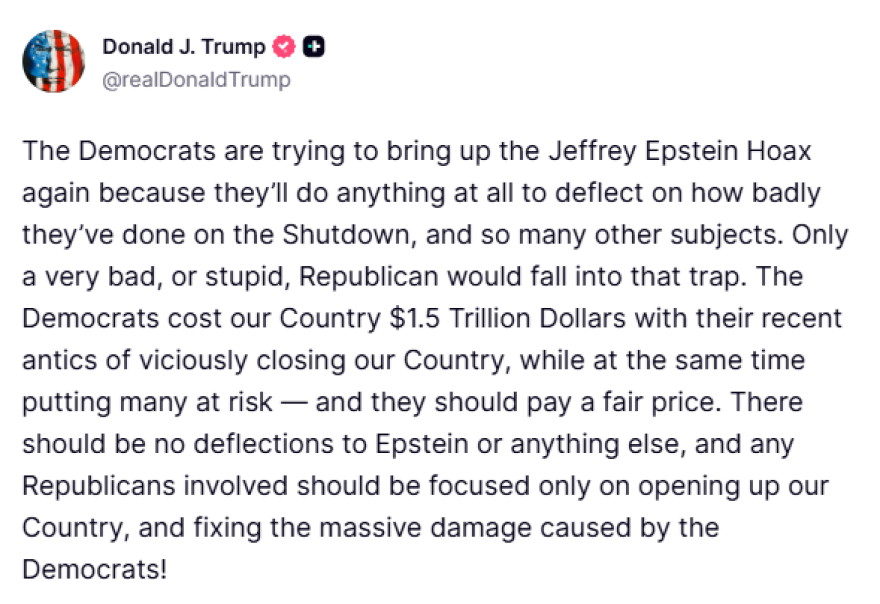Click the black plus badge icon

[314, 47]
